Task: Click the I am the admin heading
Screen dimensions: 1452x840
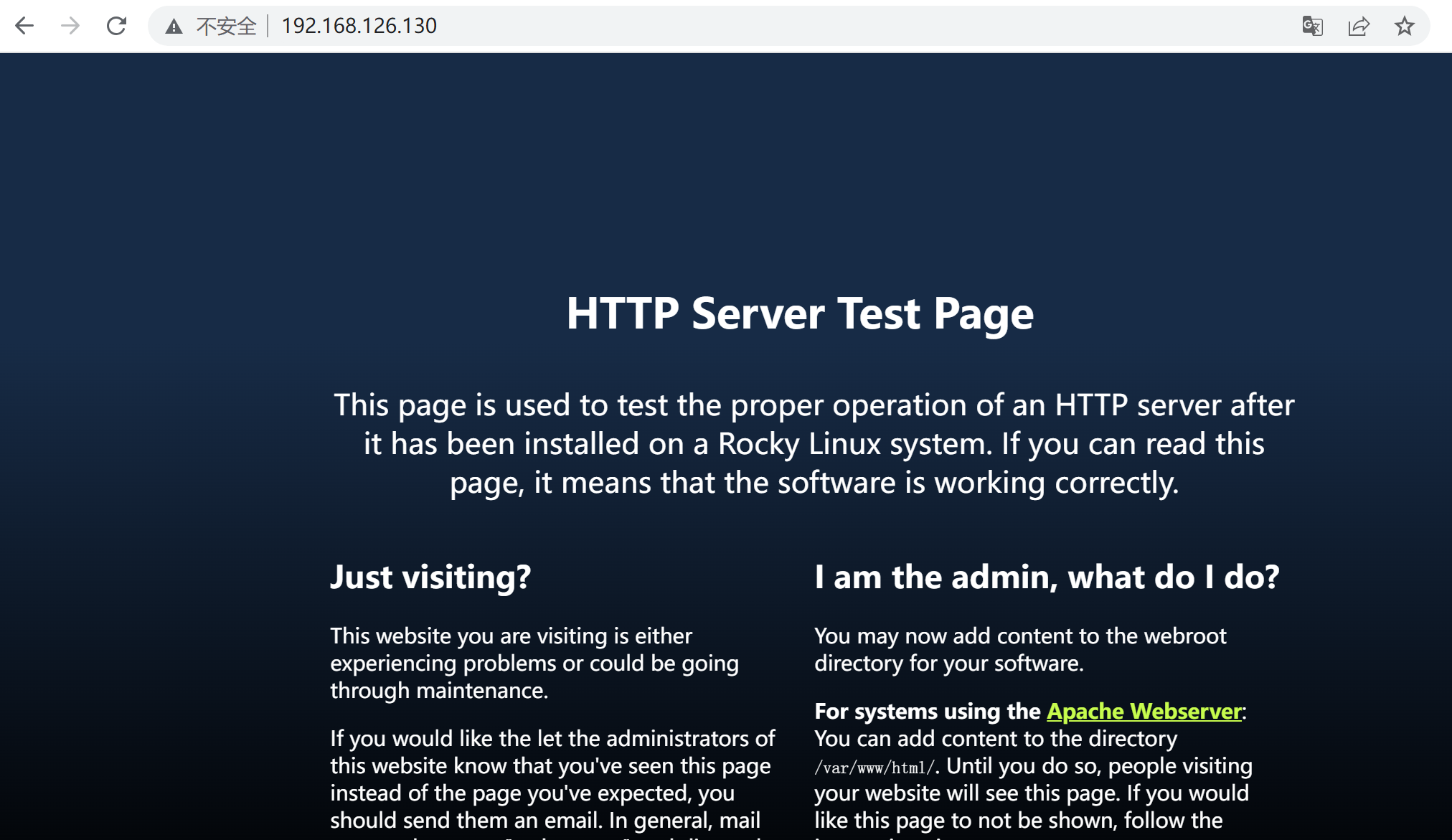Action: 1046,577
